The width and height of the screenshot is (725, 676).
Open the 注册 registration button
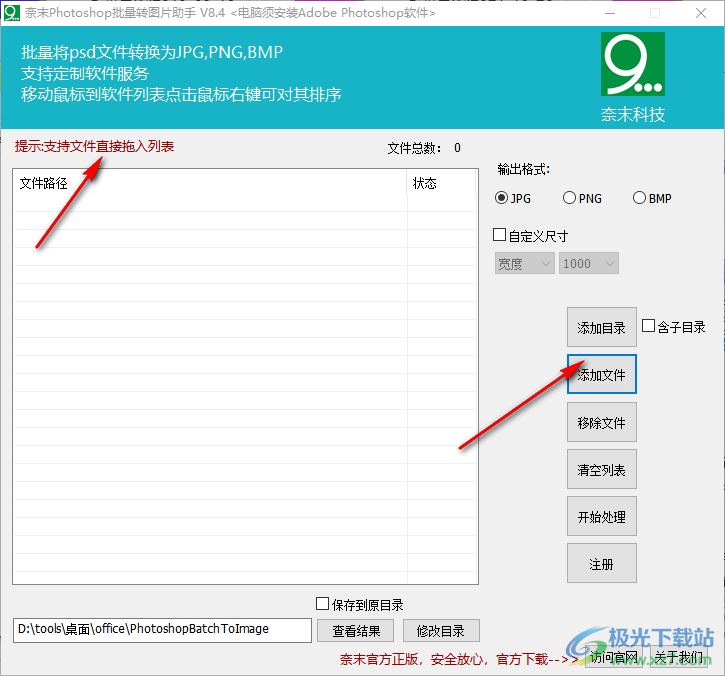coord(602,563)
